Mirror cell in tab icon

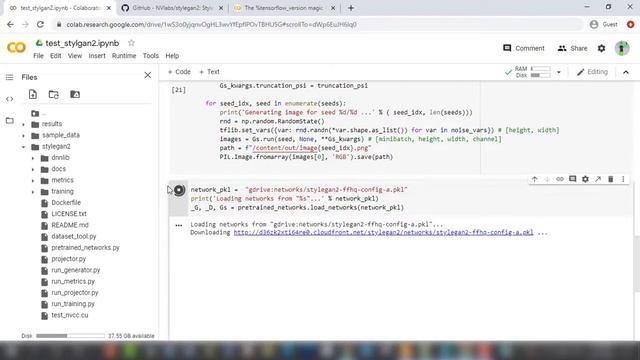click(598, 179)
